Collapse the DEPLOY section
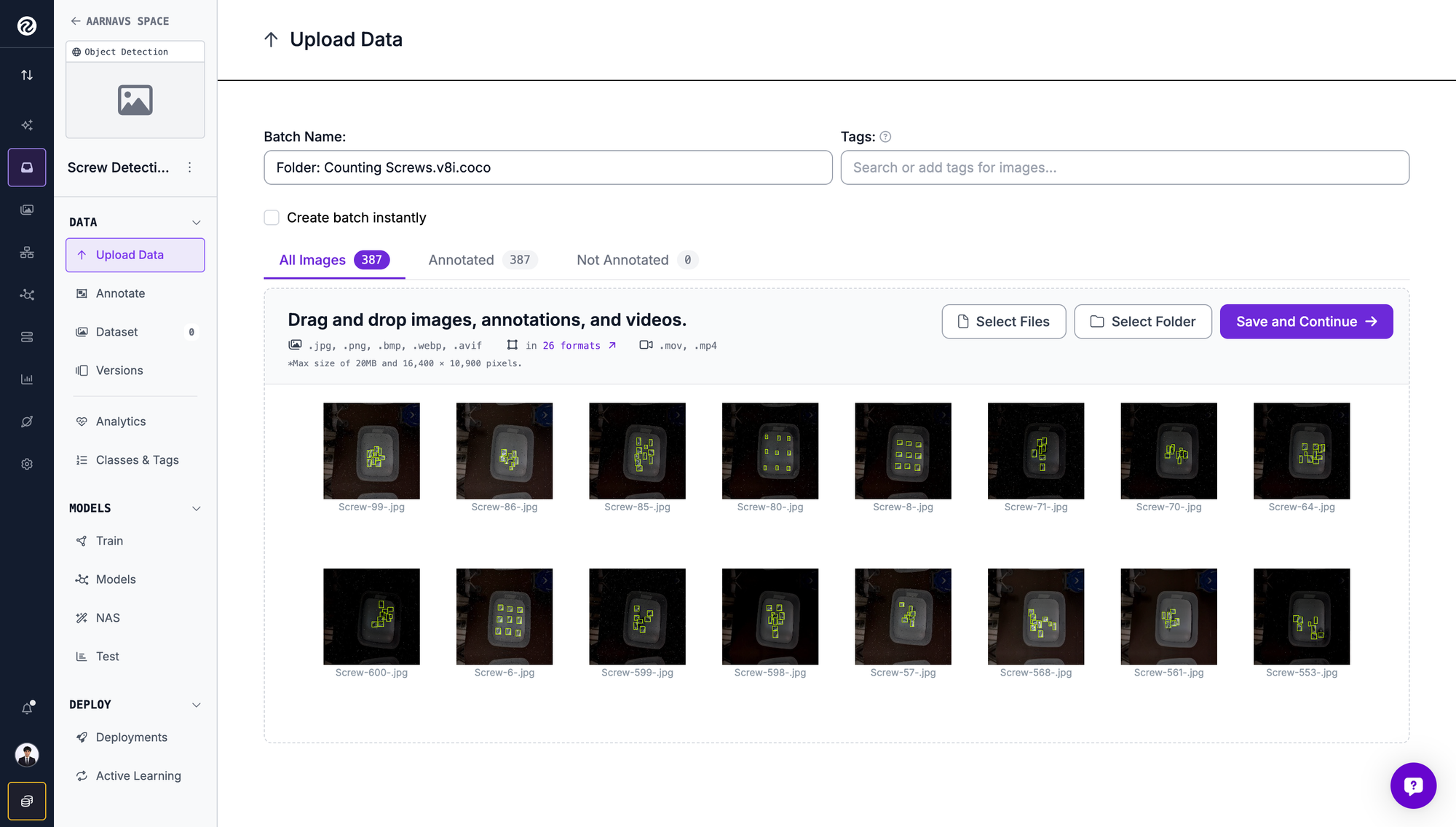Screen dimensions: 1456x827 click(196, 705)
